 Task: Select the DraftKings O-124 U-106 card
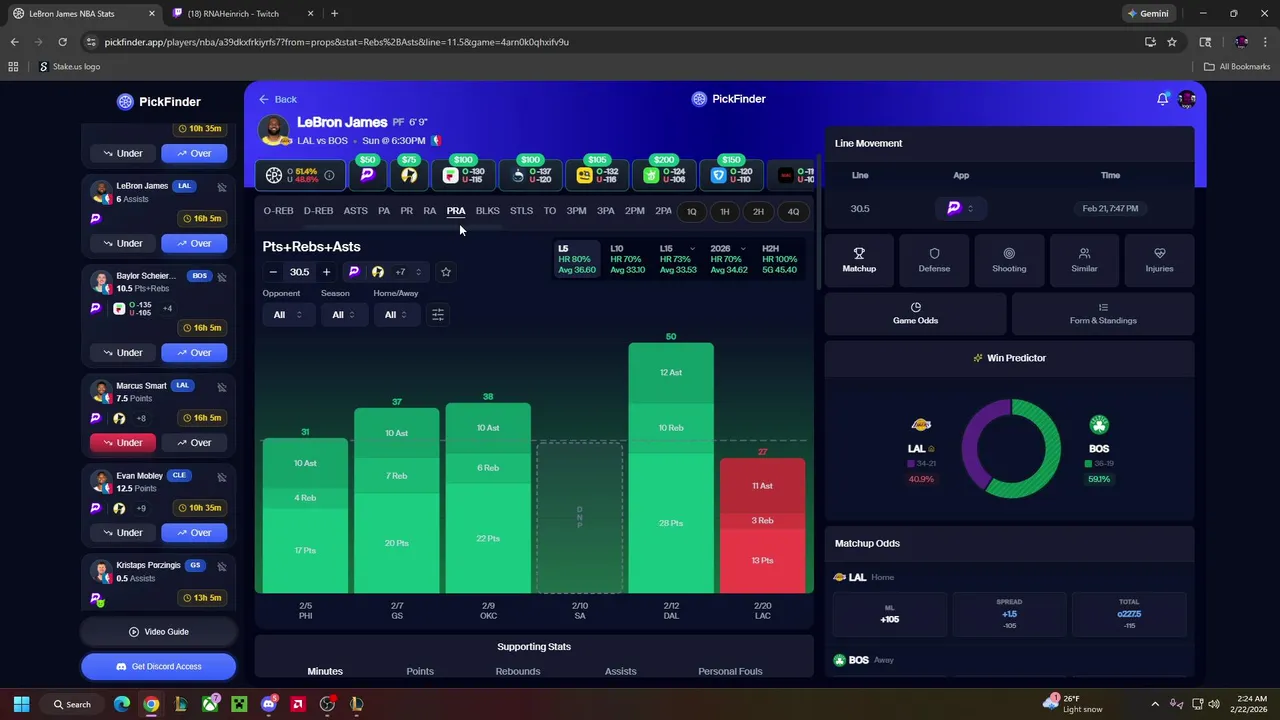pos(666,175)
